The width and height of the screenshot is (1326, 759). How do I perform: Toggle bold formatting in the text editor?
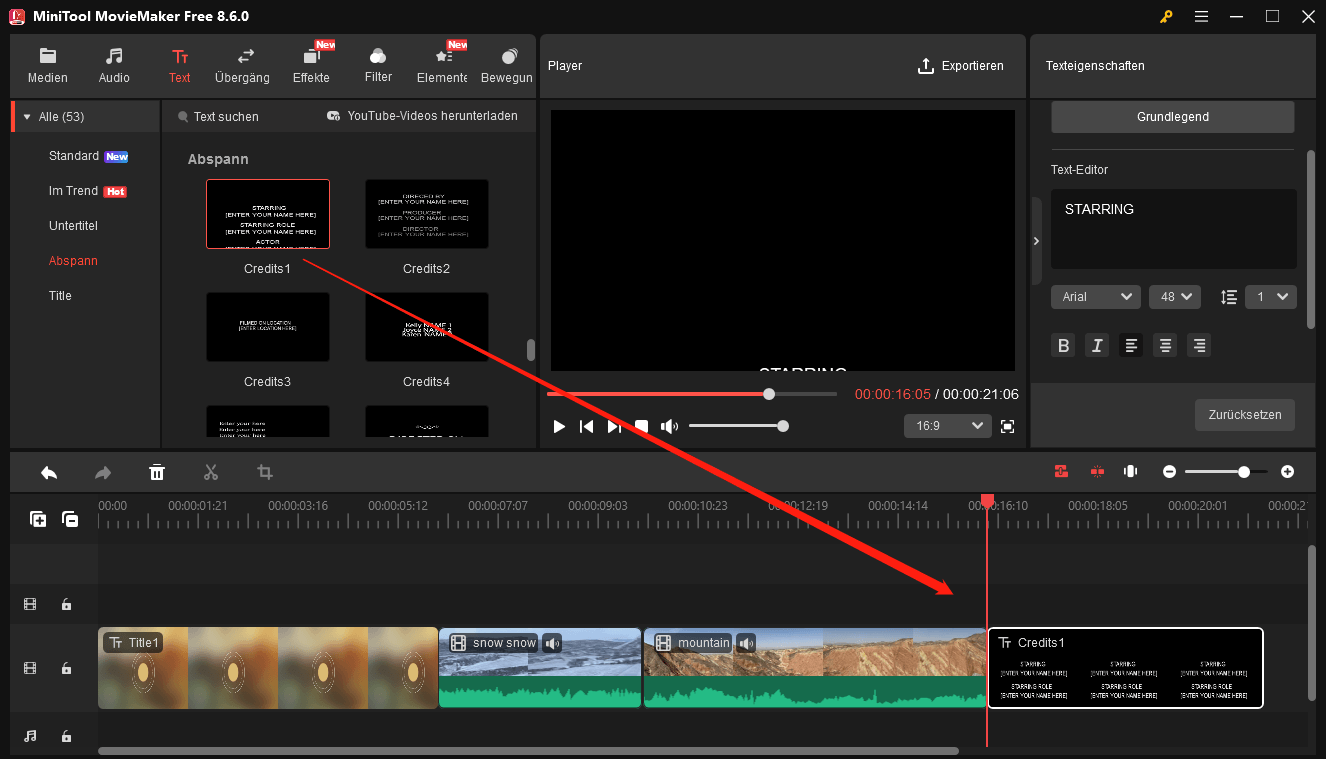pos(1063,344)
